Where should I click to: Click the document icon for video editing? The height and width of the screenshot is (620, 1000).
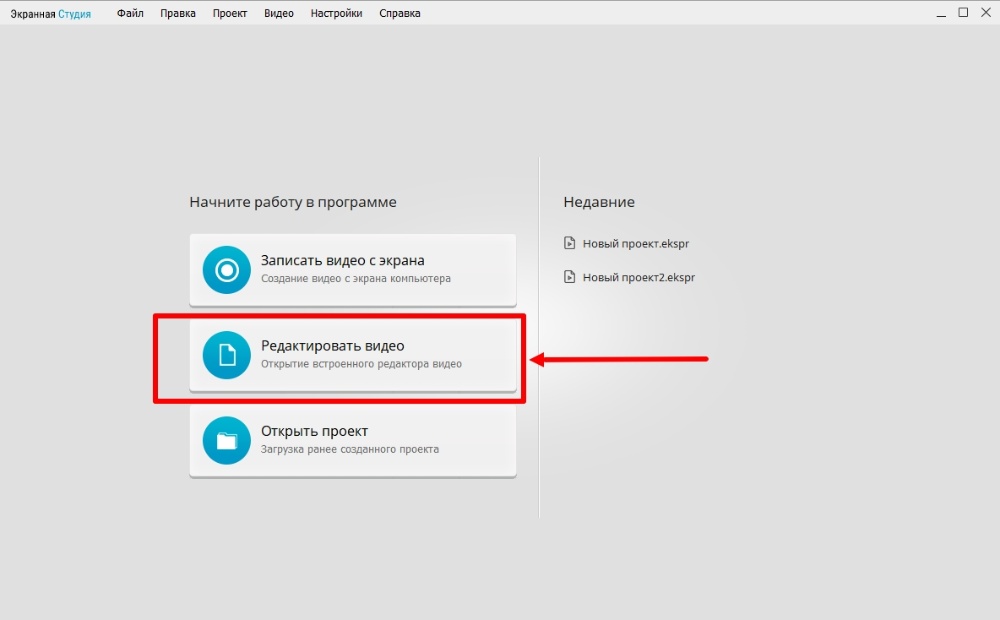tap(226, 355)
